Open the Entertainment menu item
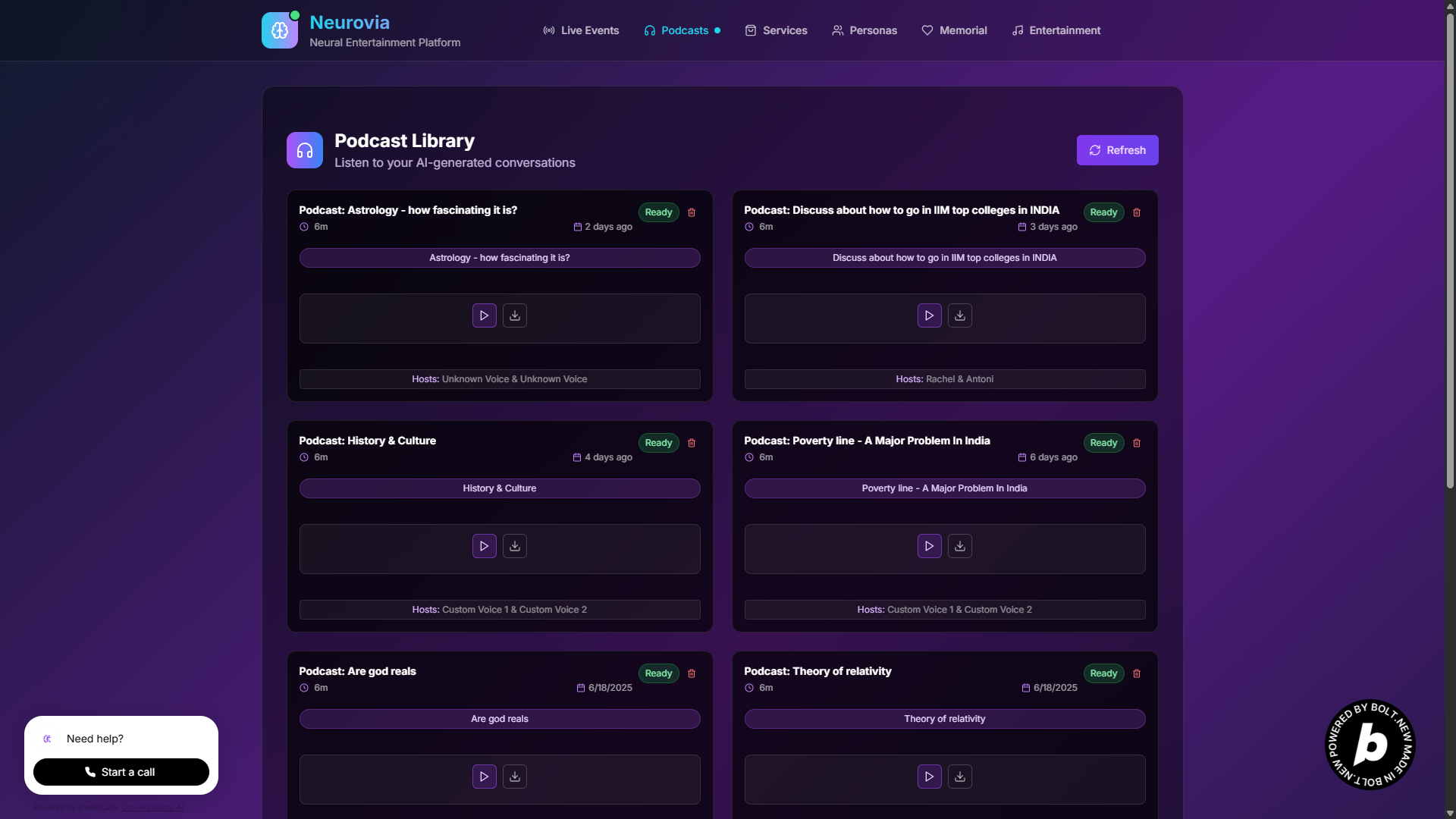 pyautogui.click(x=1056, y=30)
